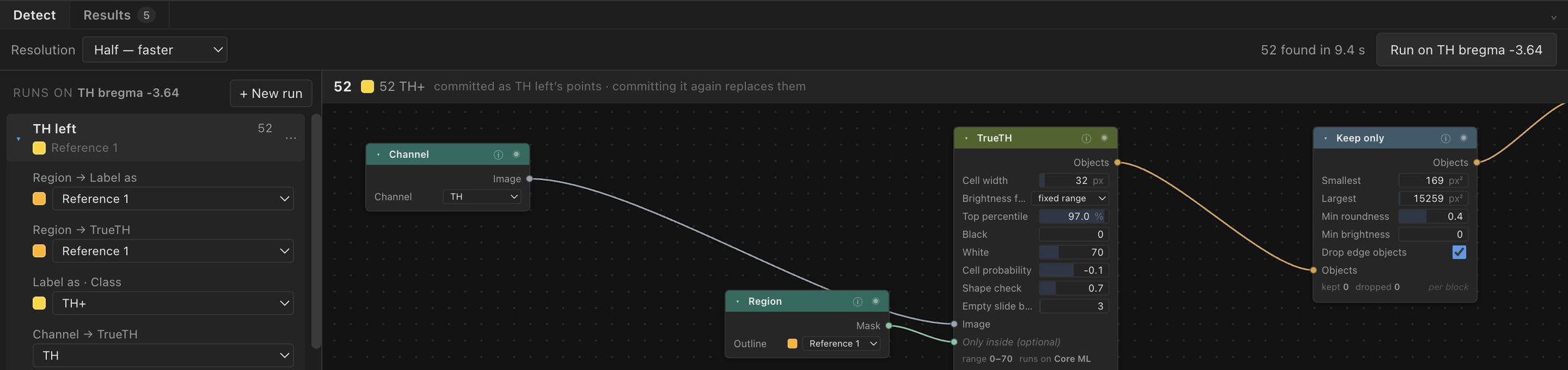This screenshot has width=1568, height=370.
Task: Click the Keep only Objects input port
Action: 1314,270
